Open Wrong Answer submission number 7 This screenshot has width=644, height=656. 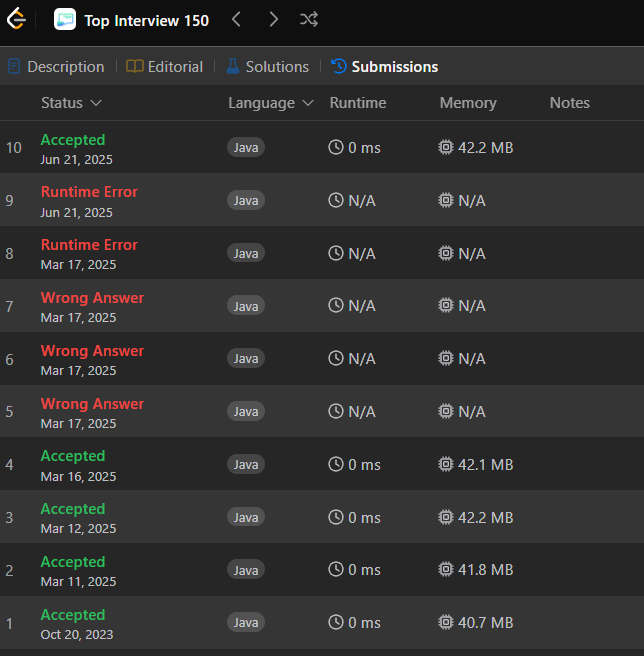322,306
